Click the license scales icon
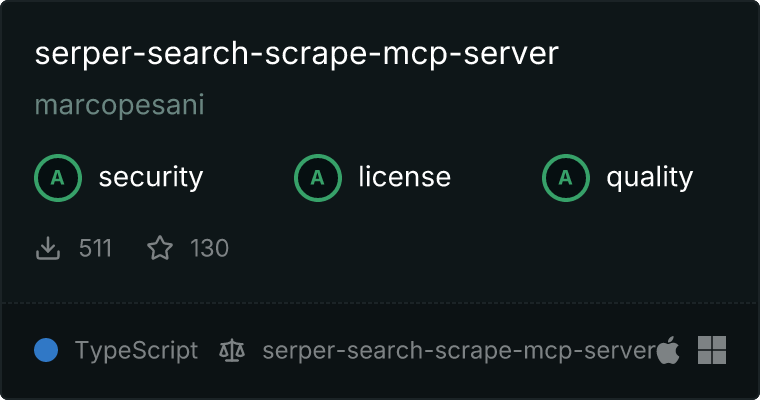This screenshot has width=760, height=400. (232, 350)
